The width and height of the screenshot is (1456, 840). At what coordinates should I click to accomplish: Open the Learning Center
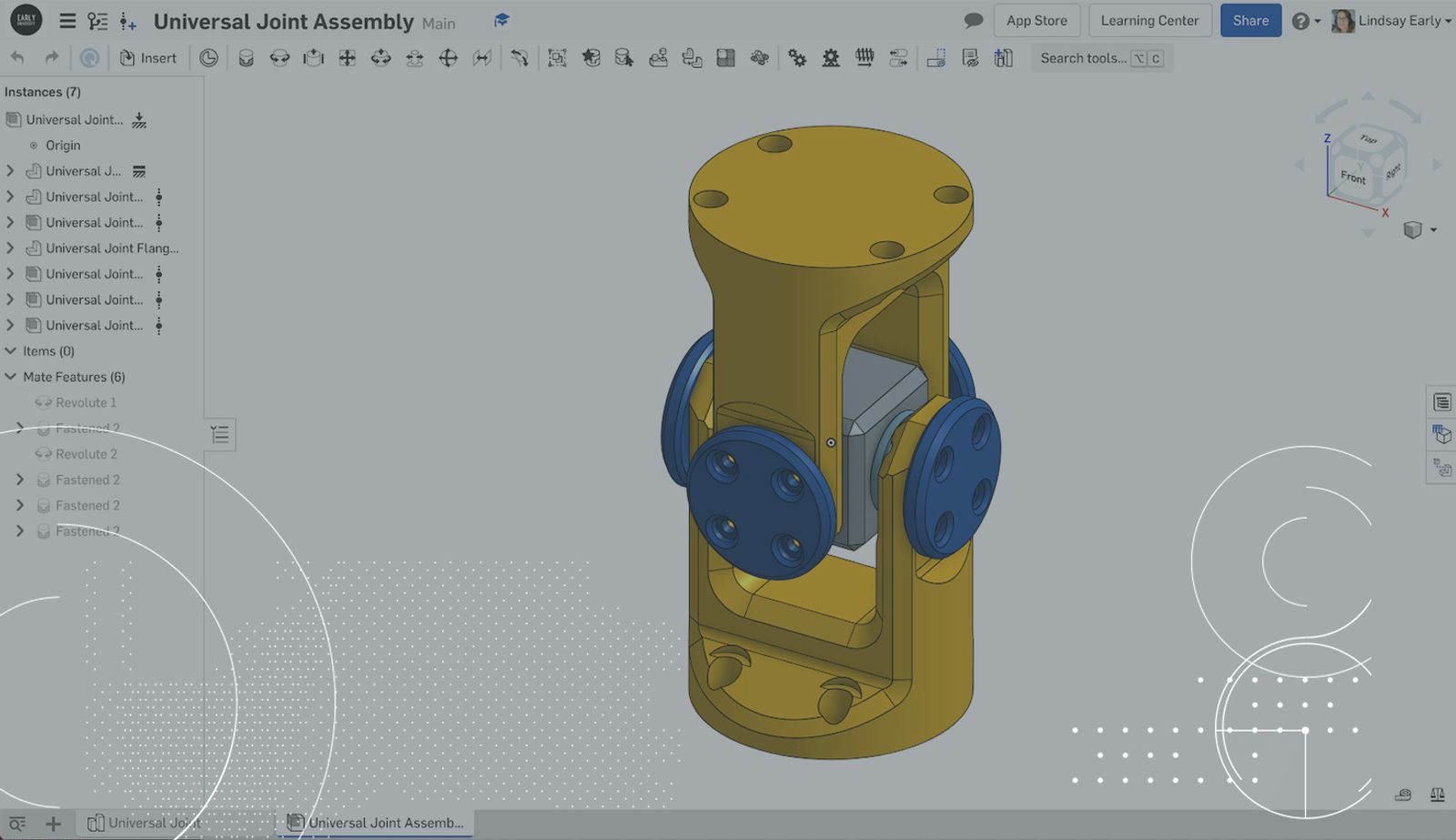point(1149,21)
